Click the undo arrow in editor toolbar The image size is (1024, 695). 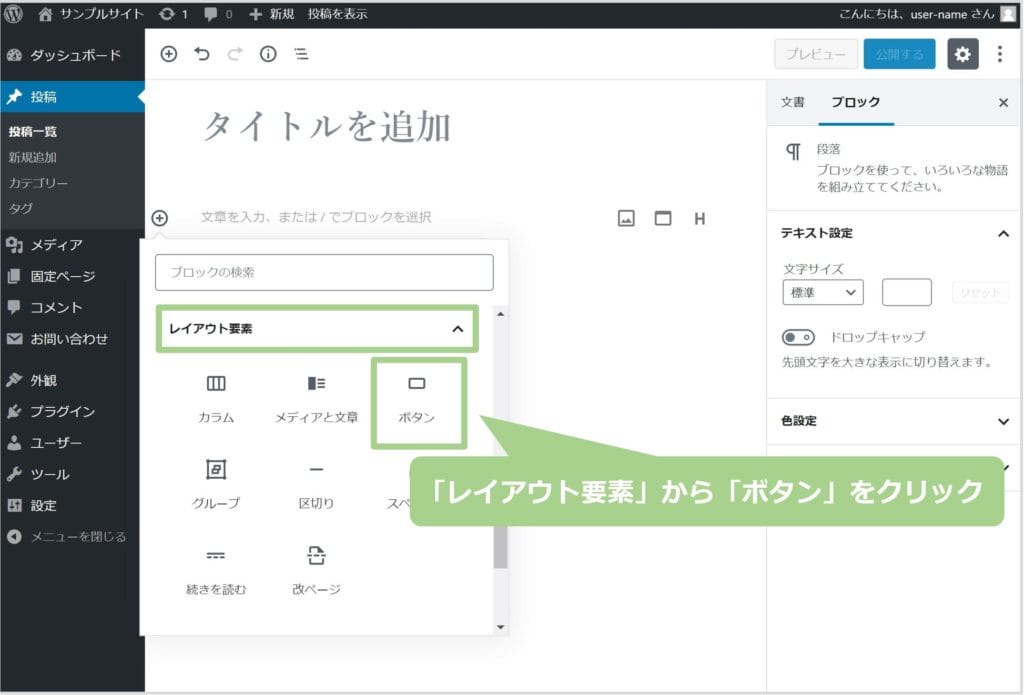click(202, 55)
